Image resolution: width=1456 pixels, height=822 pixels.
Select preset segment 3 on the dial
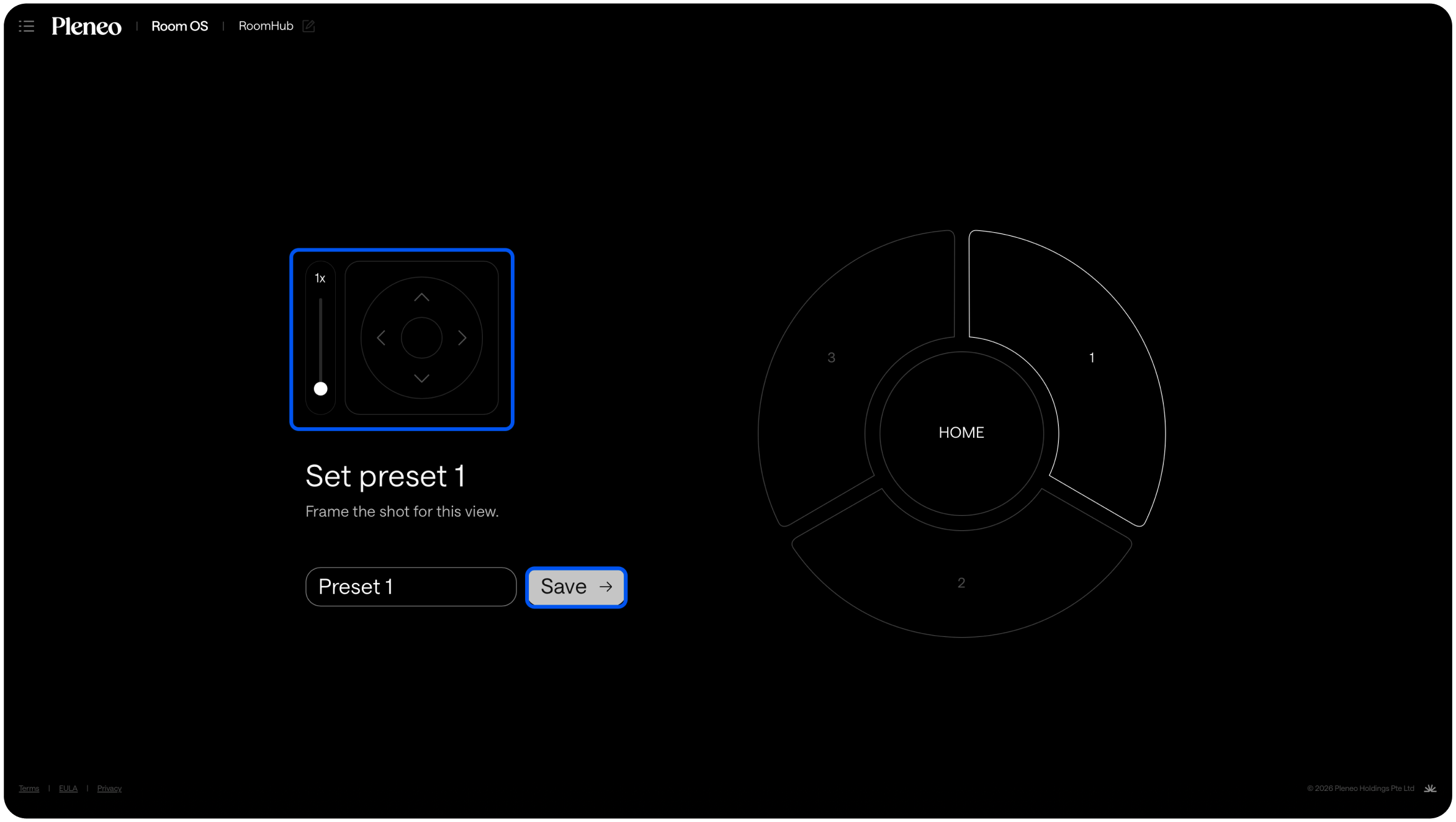(x=831, y=358)
